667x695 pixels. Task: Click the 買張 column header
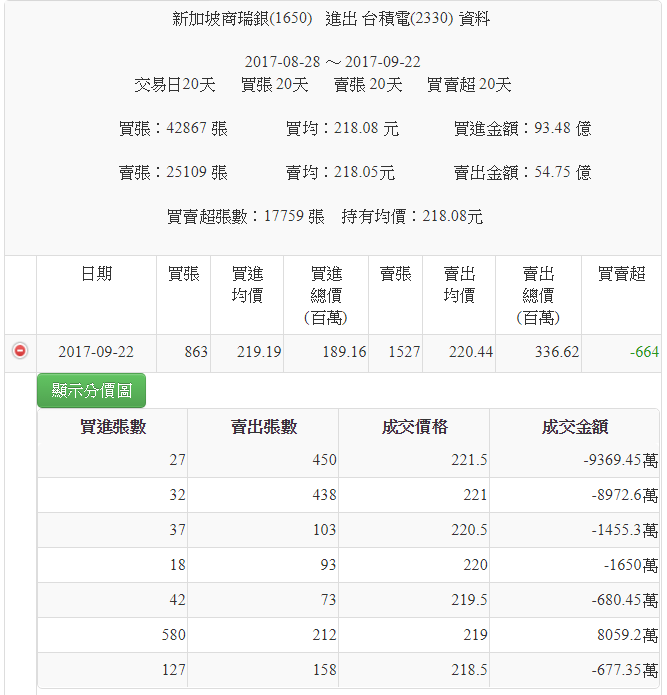(183, 274)
